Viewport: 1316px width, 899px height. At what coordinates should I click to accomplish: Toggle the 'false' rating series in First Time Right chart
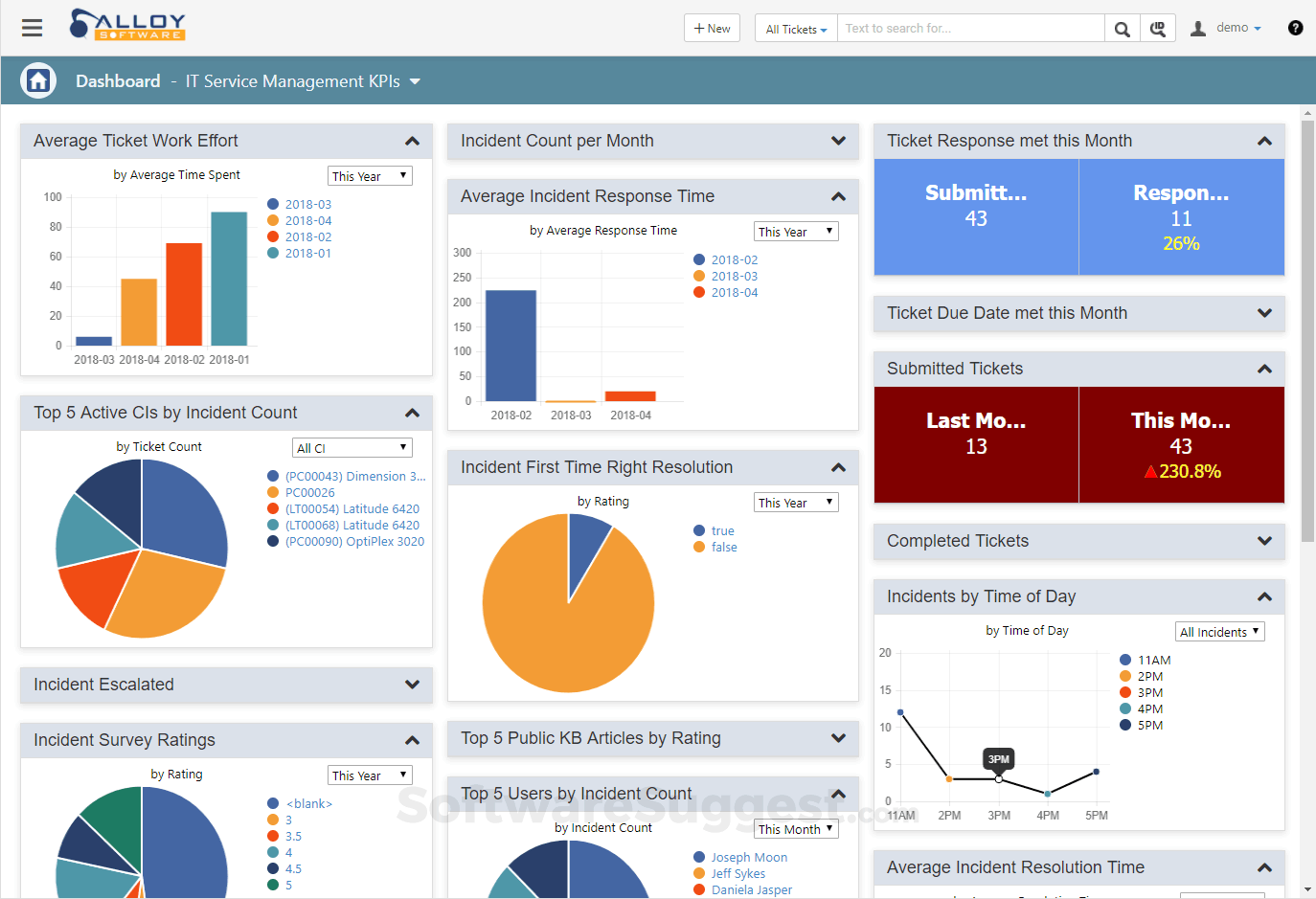[x=724, y=547]
